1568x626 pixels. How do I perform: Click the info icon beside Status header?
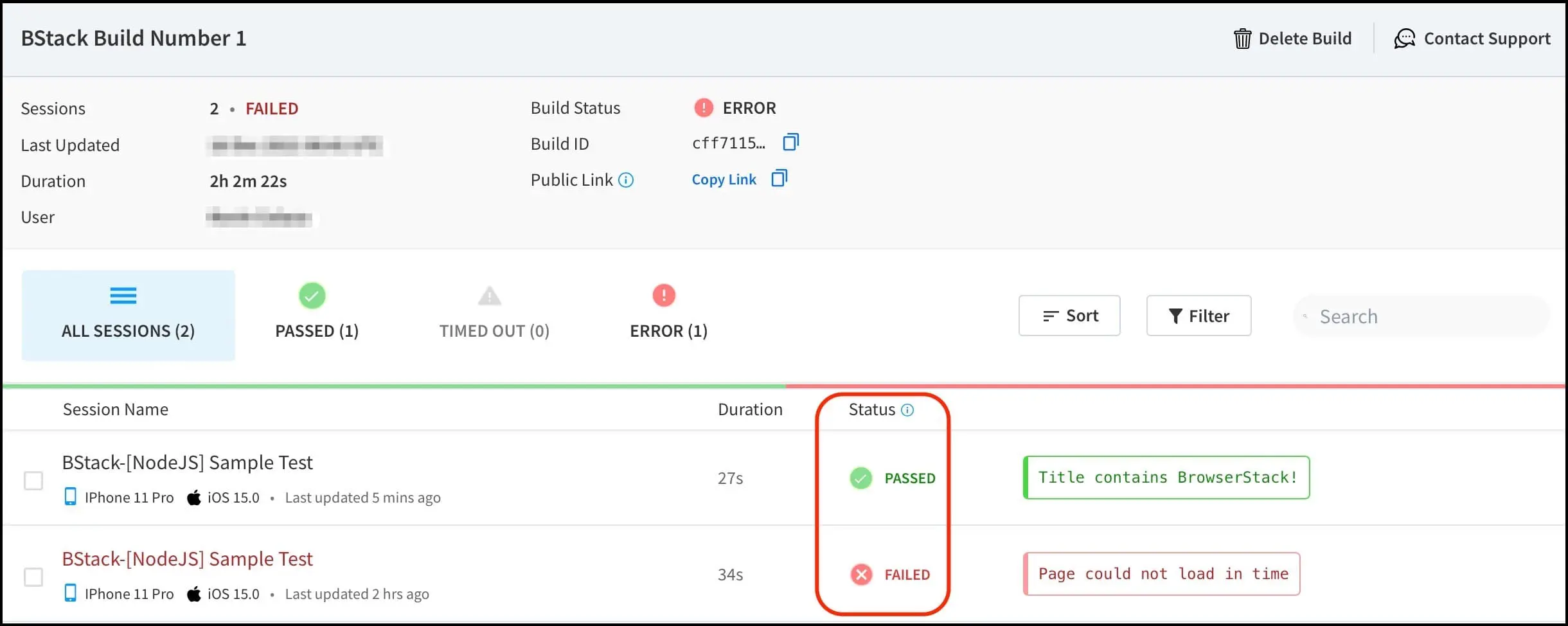pos(907,410)
